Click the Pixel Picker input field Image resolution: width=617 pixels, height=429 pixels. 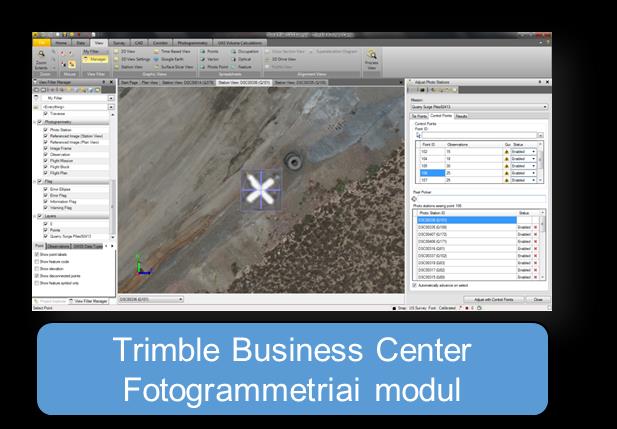(481, 199)
